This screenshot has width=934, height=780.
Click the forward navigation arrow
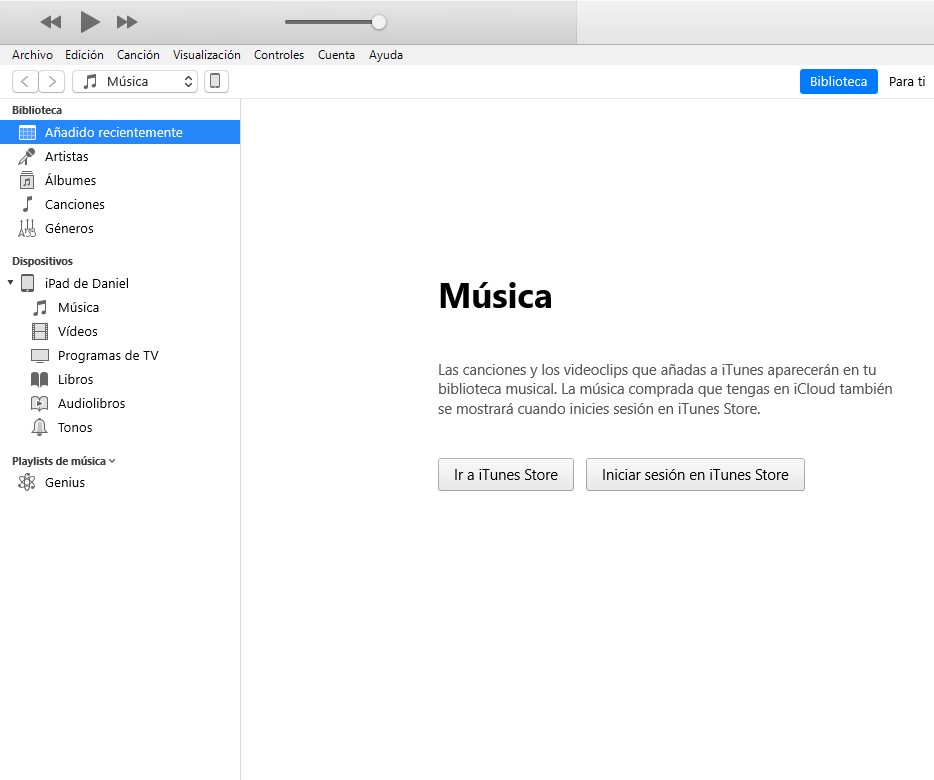click(x=52, y=81)
